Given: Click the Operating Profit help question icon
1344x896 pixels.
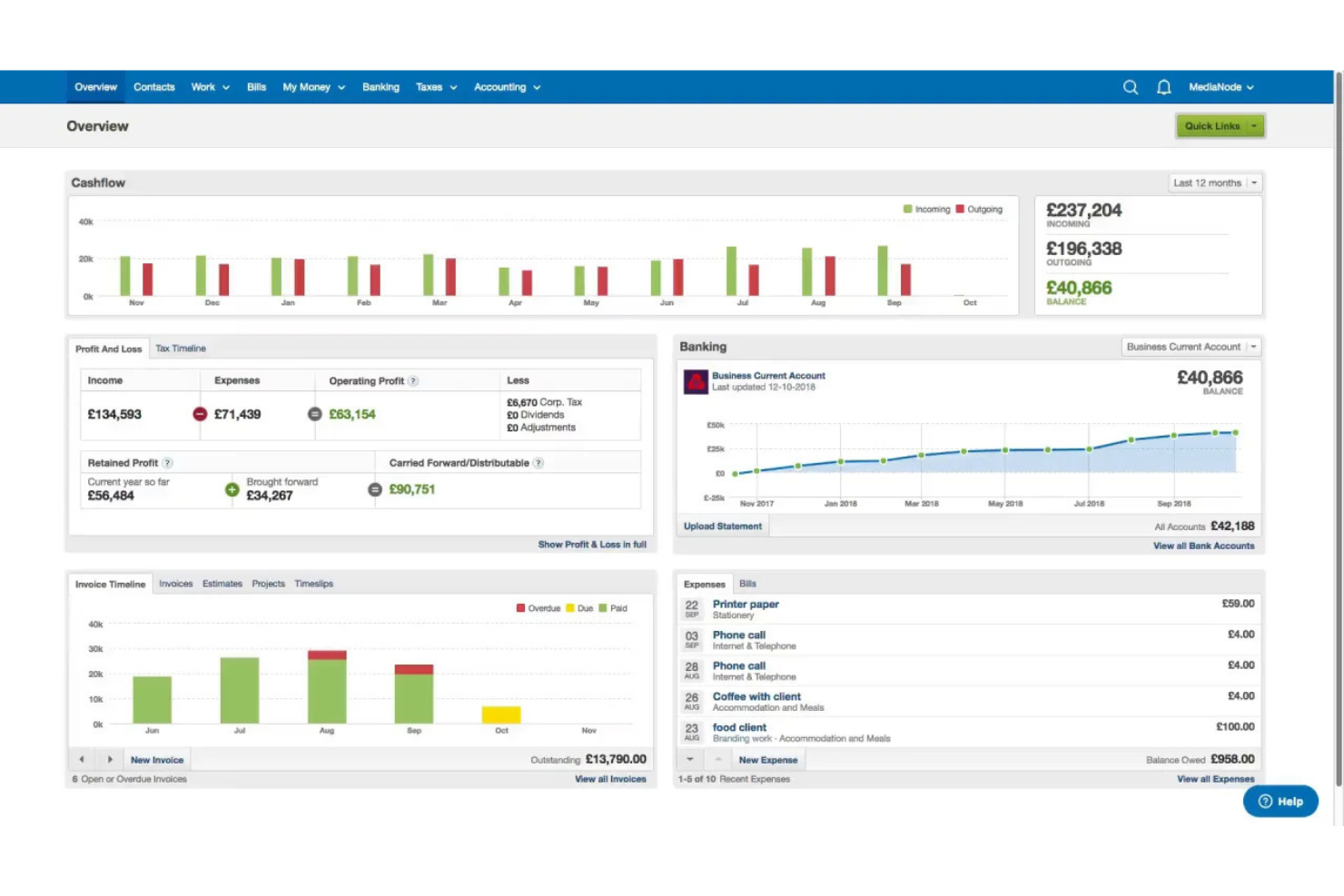Looking at the screenshot, I should 414,380.
